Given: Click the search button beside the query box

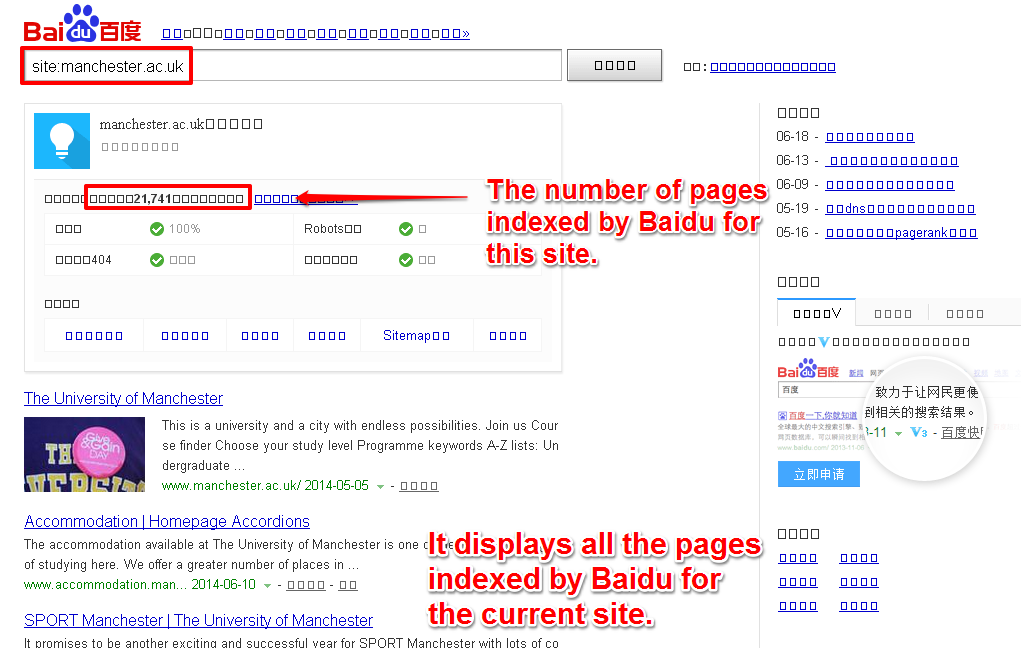Looking at the screenshot, I should tap(614, 65).
